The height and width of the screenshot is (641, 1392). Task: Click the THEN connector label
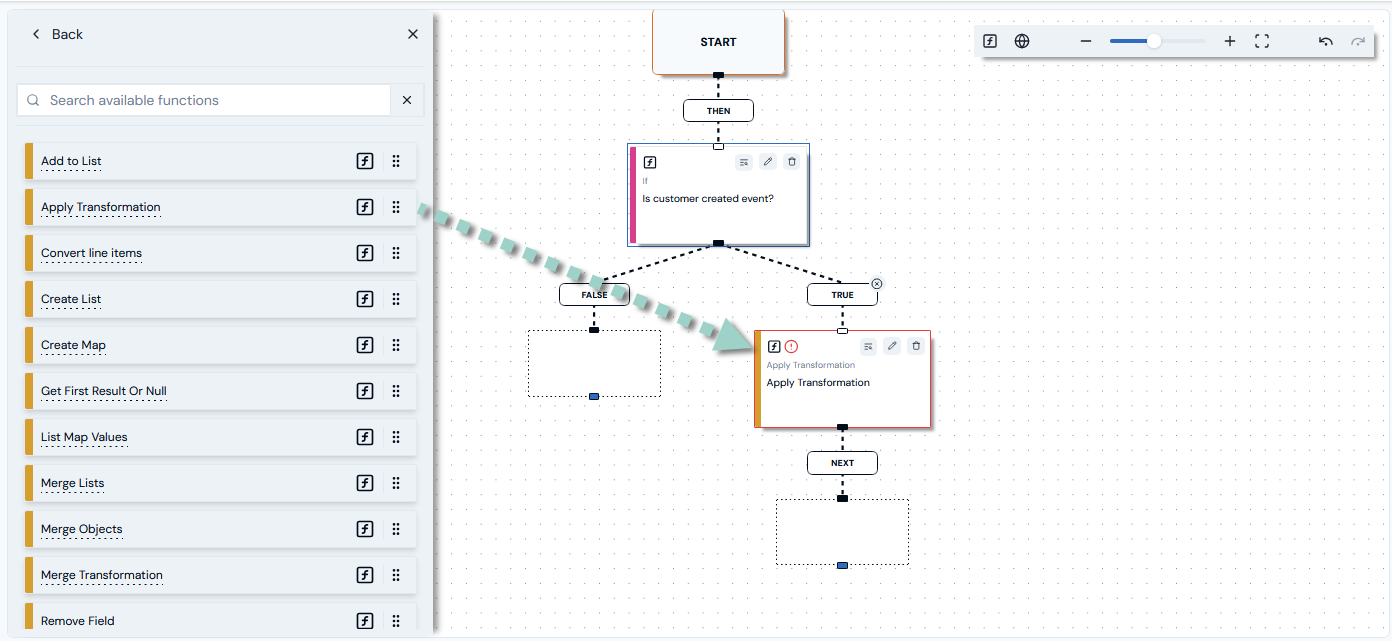(x=718, y=110)
